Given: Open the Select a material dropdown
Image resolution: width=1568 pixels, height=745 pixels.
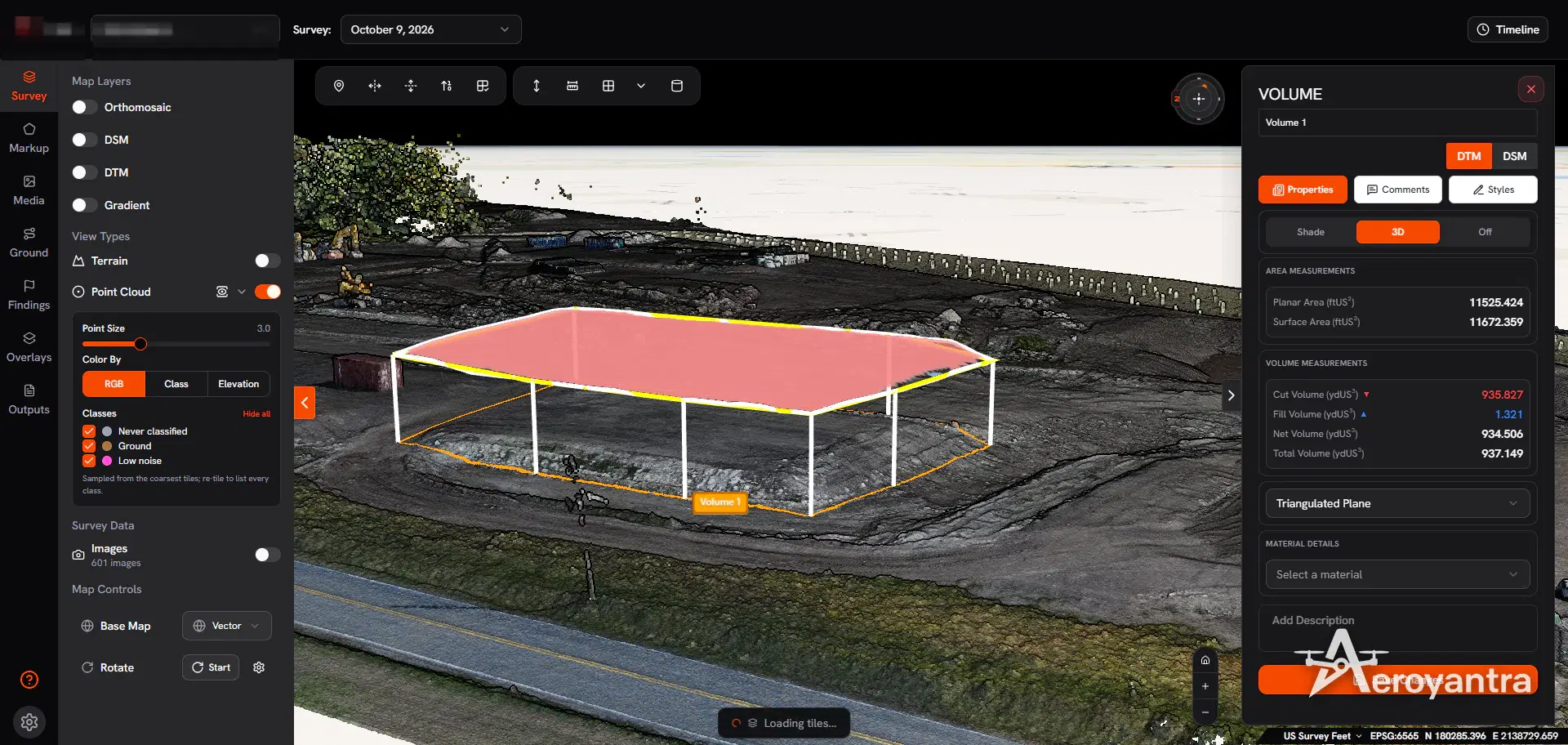Looking at the screenshot, I should coord(1397,574).
